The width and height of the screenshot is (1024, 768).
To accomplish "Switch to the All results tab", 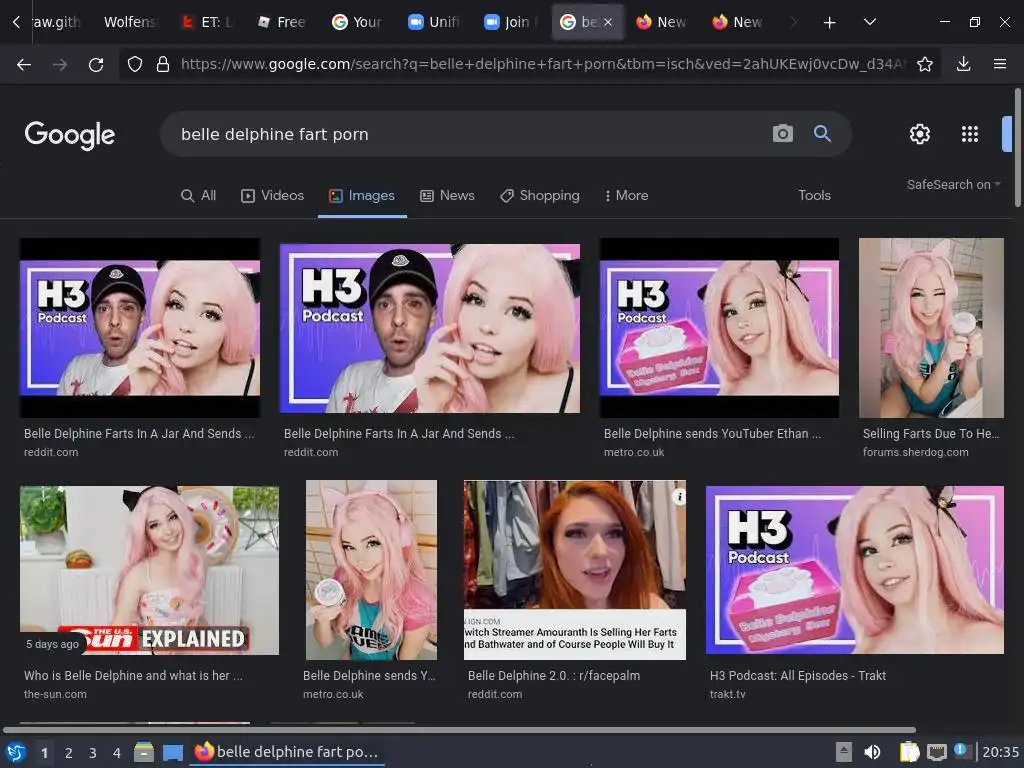I will click(198, 195).
